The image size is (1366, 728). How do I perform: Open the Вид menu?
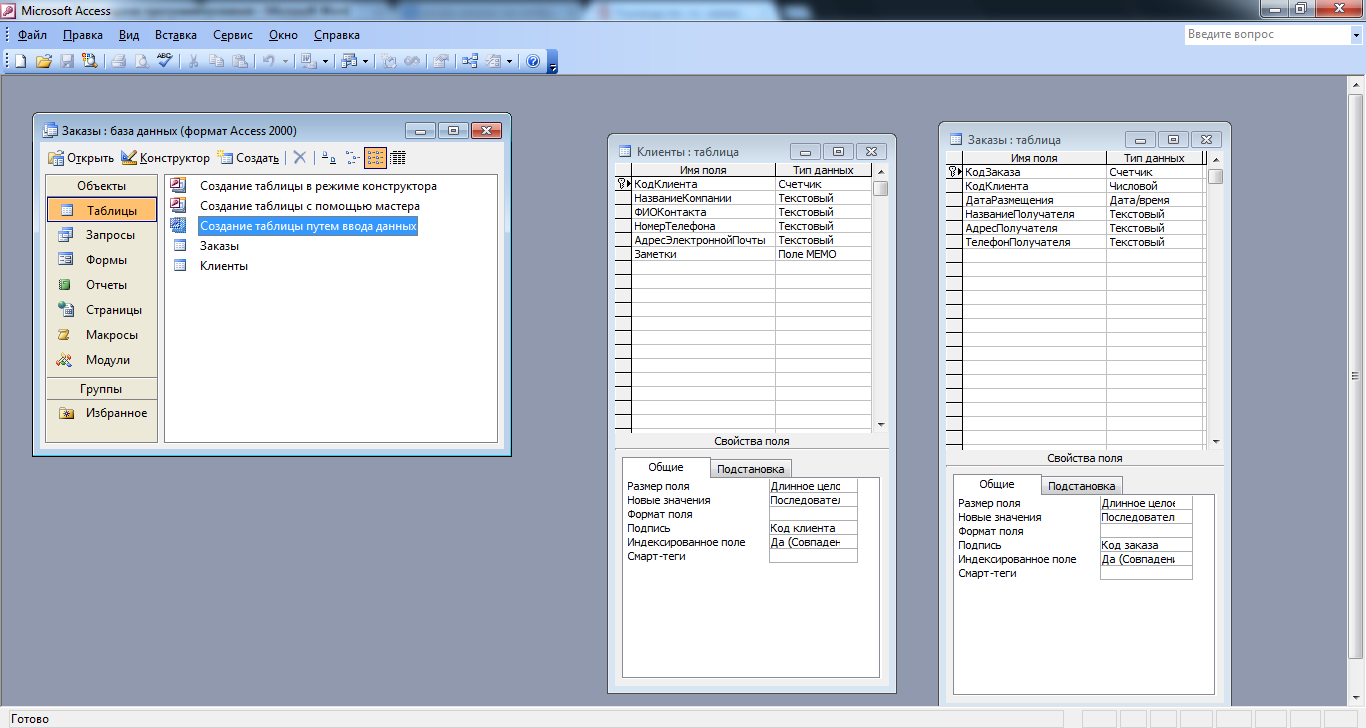[129, 34]
